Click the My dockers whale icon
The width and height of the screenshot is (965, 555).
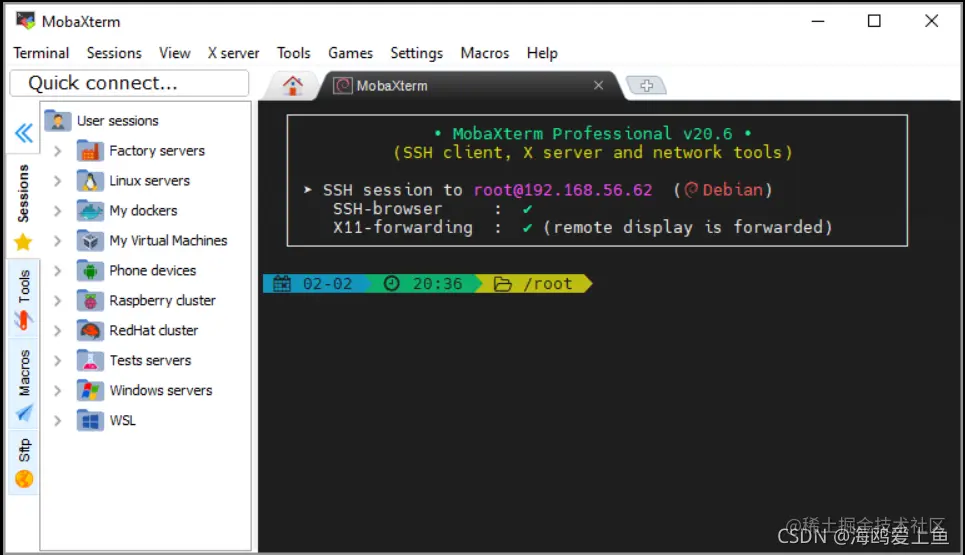click(x=90, y=210)
